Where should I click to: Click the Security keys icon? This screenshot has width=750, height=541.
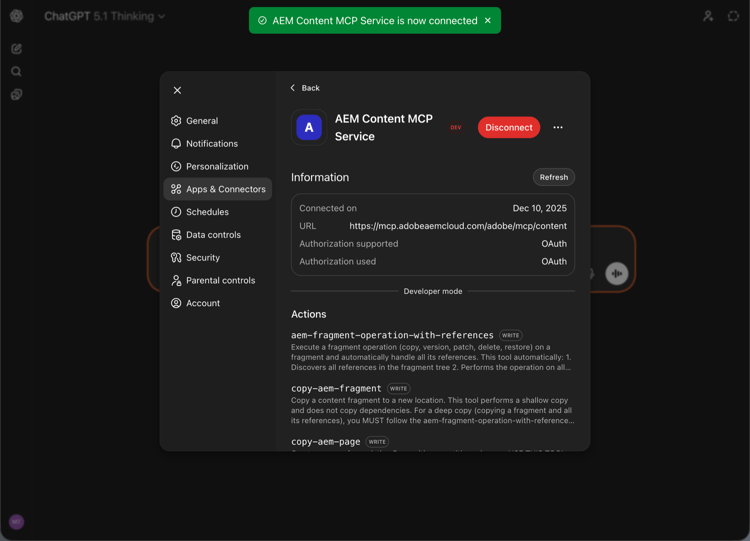tap(176, 257)
